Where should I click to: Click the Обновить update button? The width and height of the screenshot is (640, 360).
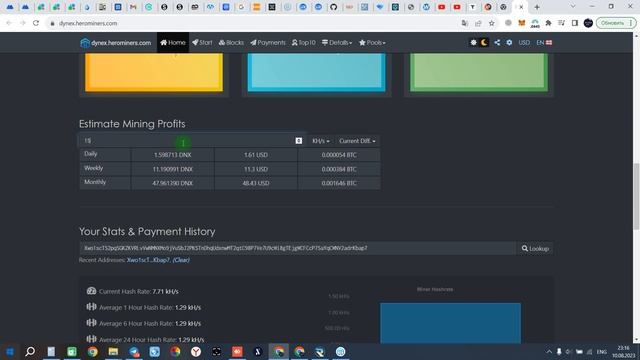tap(616, 23)
